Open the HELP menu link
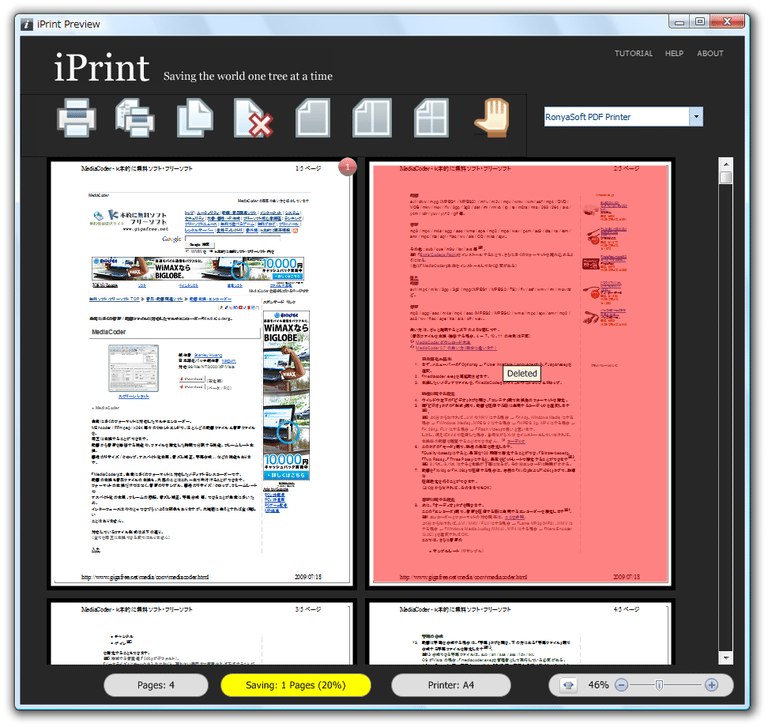Screen dimensions: 768x727 pos(674,53)
